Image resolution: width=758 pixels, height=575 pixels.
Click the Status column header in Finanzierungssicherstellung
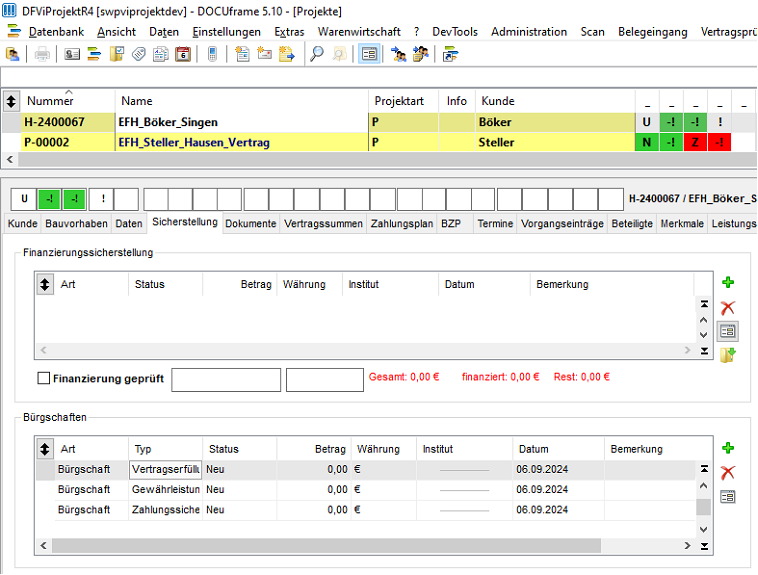166,284
